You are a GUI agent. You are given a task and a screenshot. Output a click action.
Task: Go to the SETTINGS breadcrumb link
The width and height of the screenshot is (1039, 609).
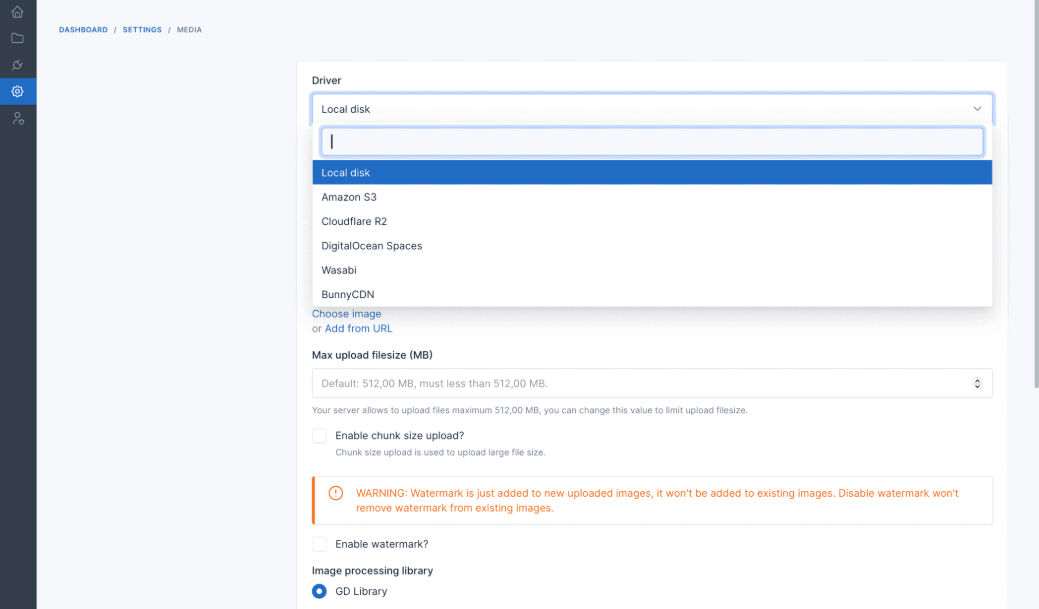tap(142, 30)
